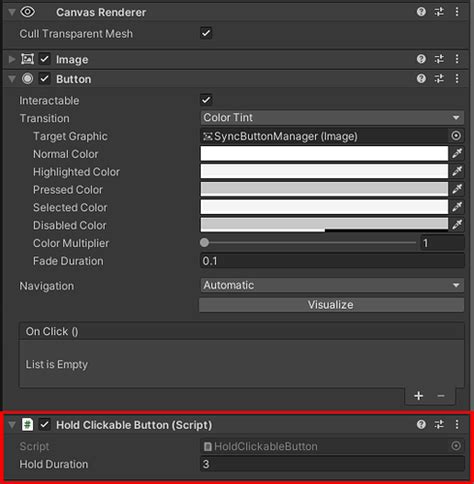Pick Disabled Color with eyedropper
474x484 pixels.
pos(457,225)
